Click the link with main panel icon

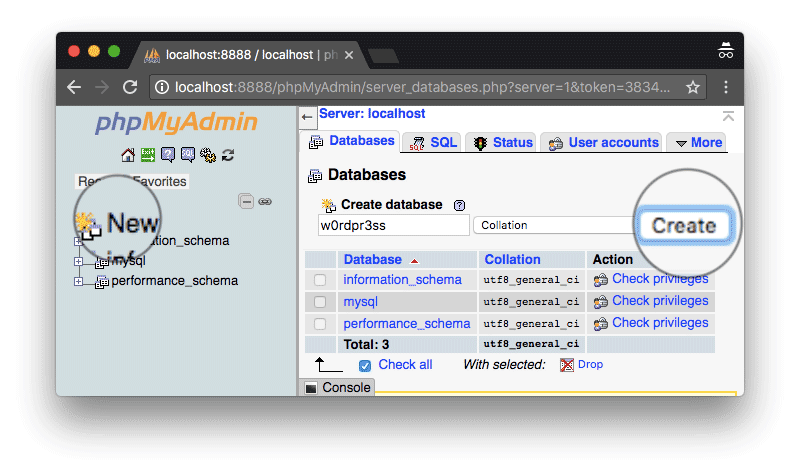265,202
